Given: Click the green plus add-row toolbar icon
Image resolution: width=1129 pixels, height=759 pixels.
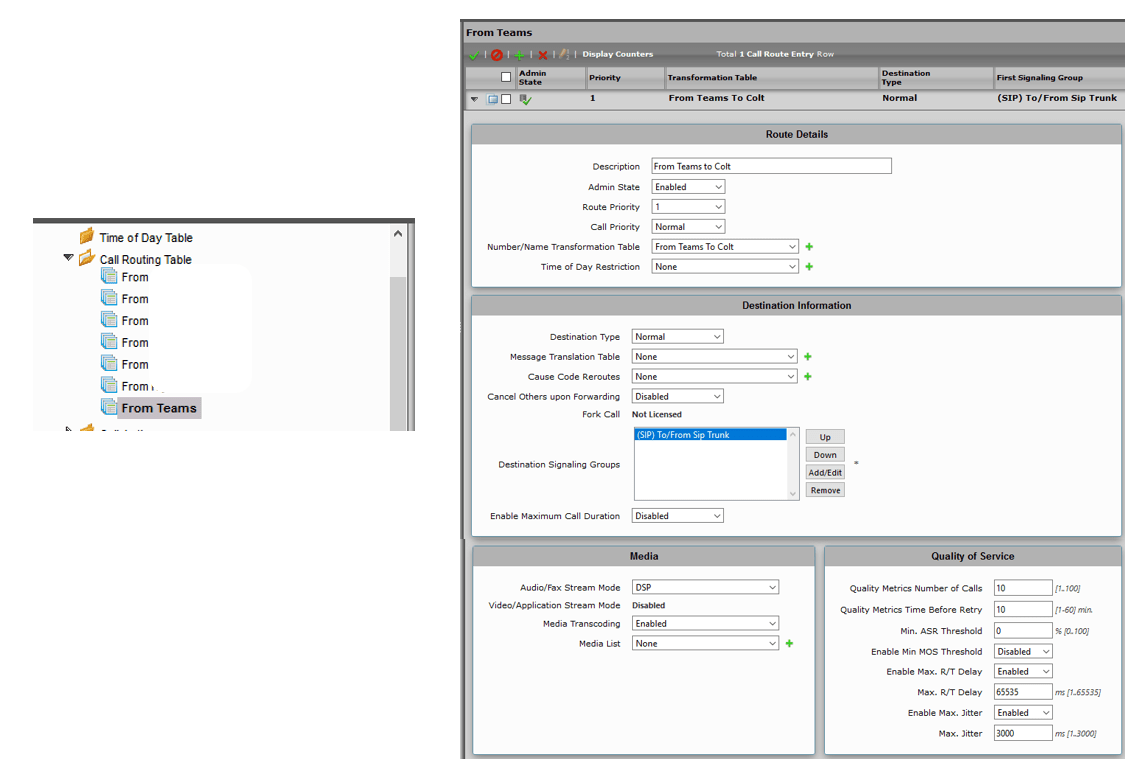Looking at the screenshot, I should coord(520,54).
